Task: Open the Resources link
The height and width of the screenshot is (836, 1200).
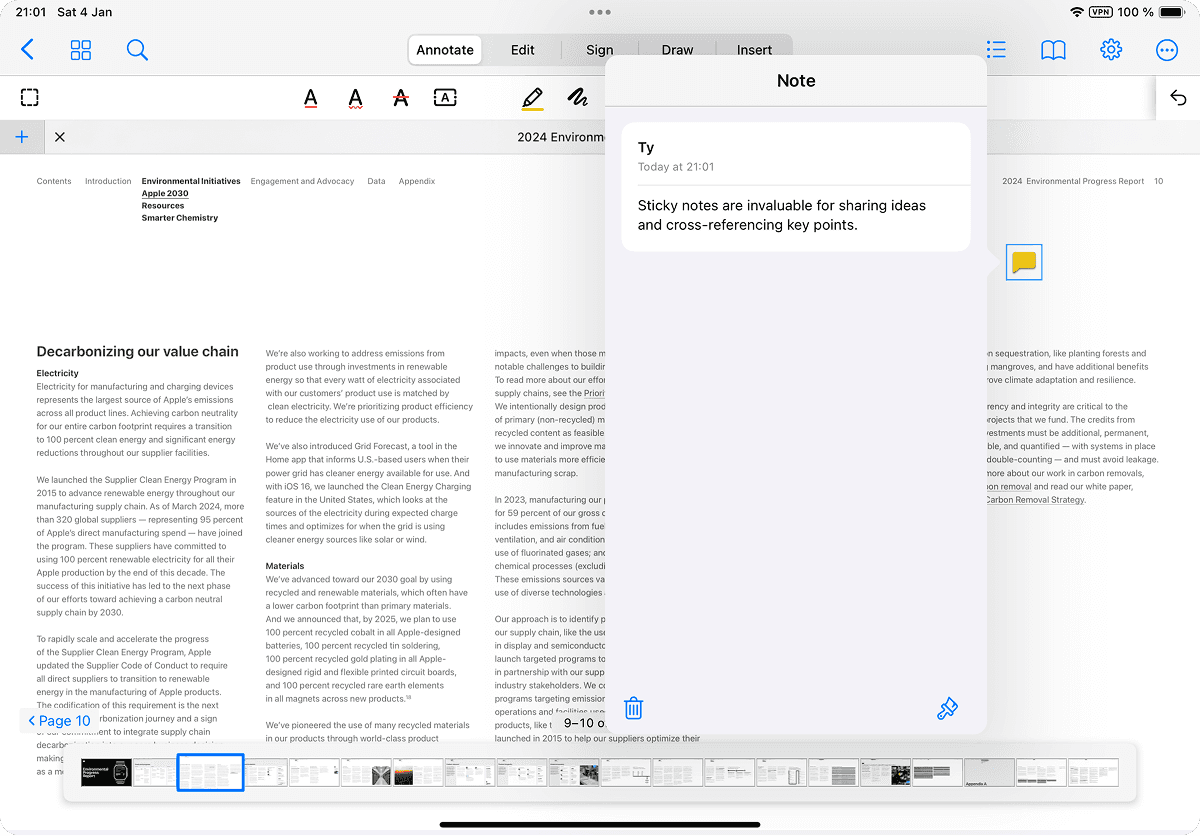Action: pos(163,205)
